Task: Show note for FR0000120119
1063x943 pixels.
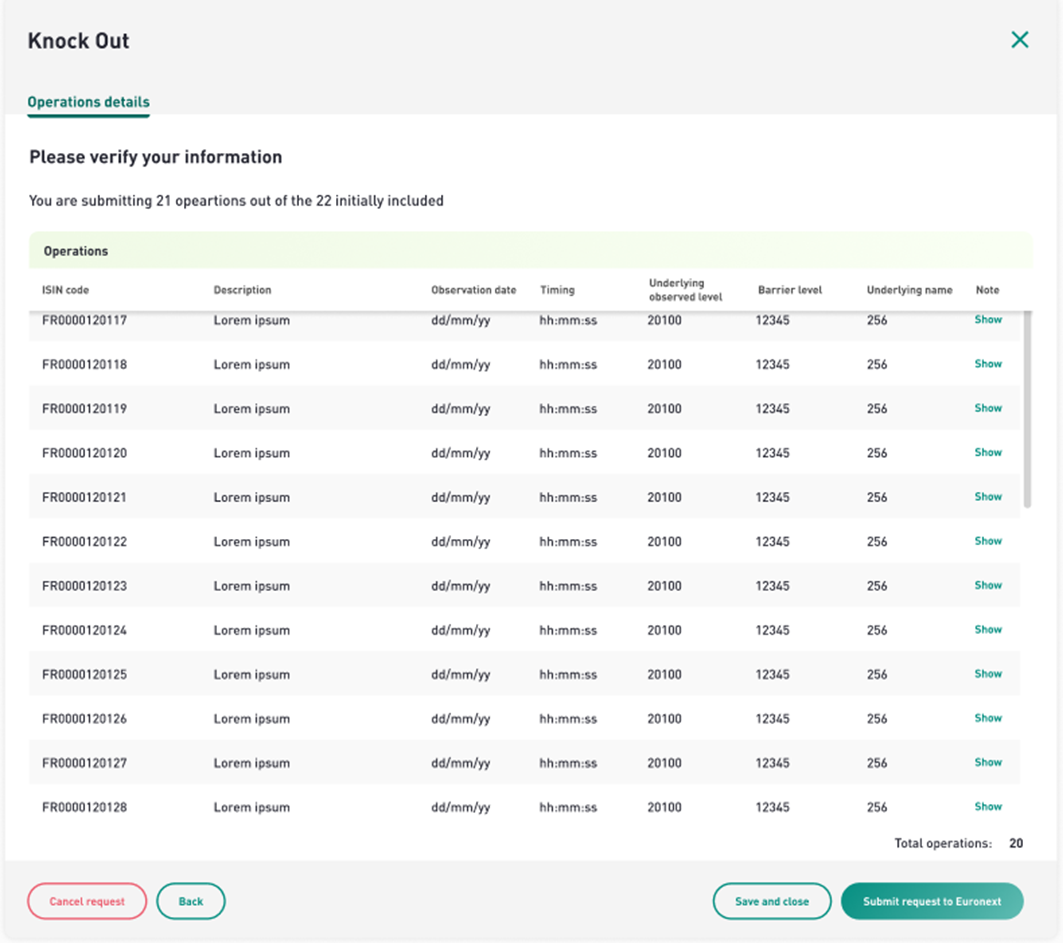Action: (x=988, y=408)
